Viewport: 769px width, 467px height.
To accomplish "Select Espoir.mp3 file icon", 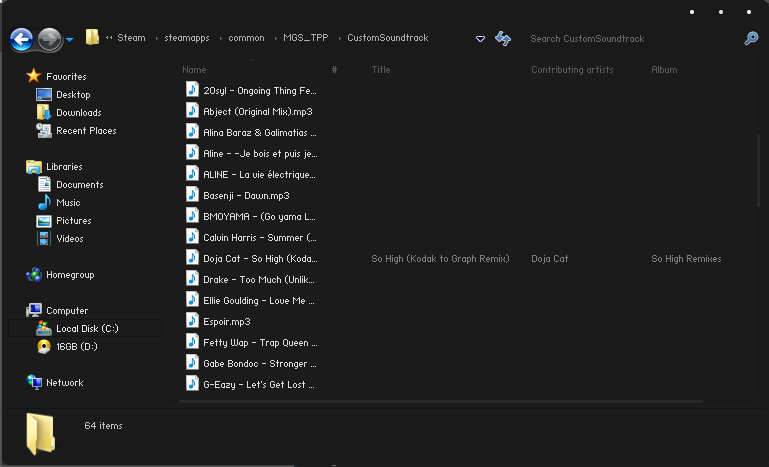I will [x=192, y=321].
